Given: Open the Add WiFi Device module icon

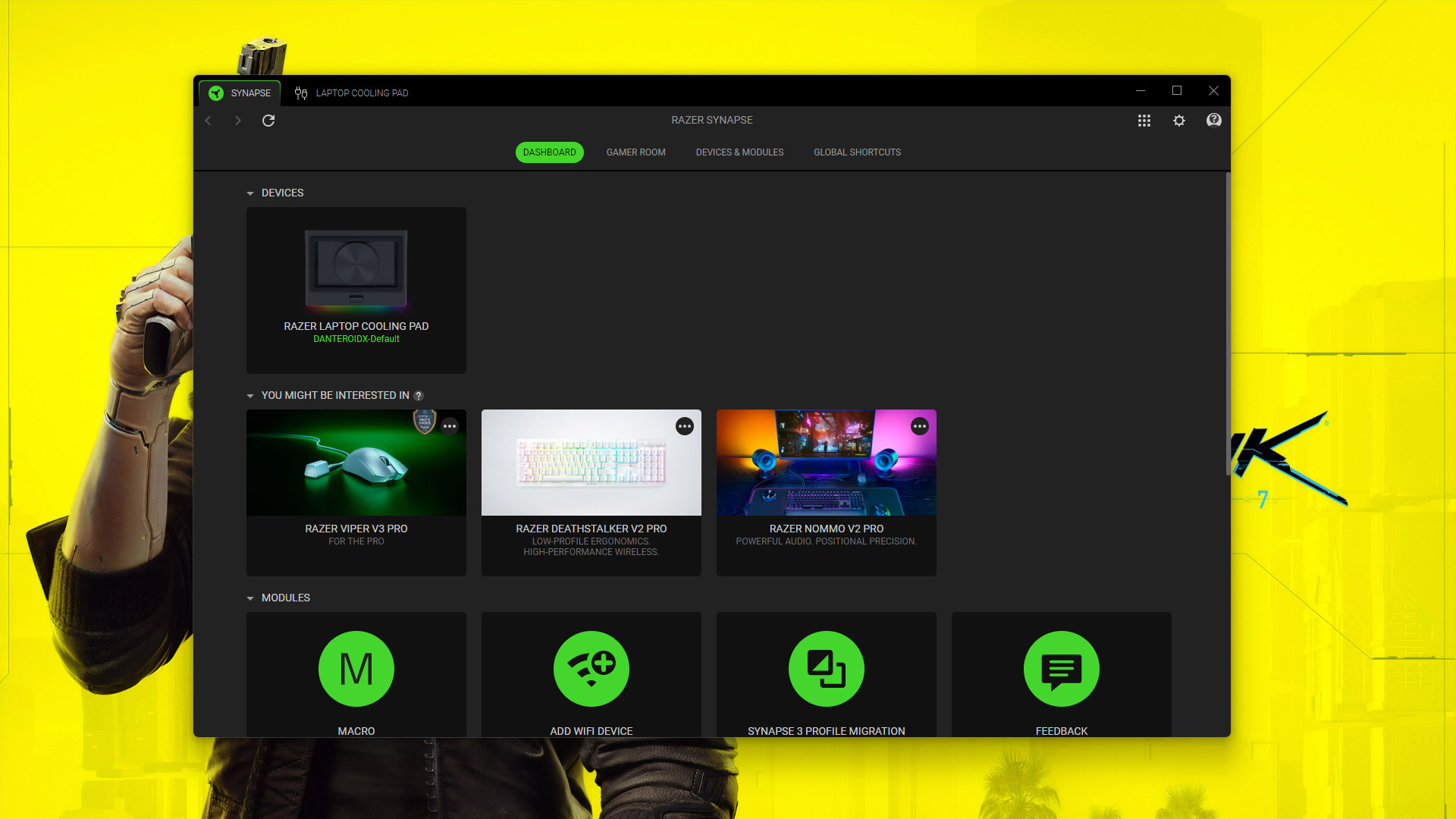Looking at the screenshot, I should [x=591, y=669].
